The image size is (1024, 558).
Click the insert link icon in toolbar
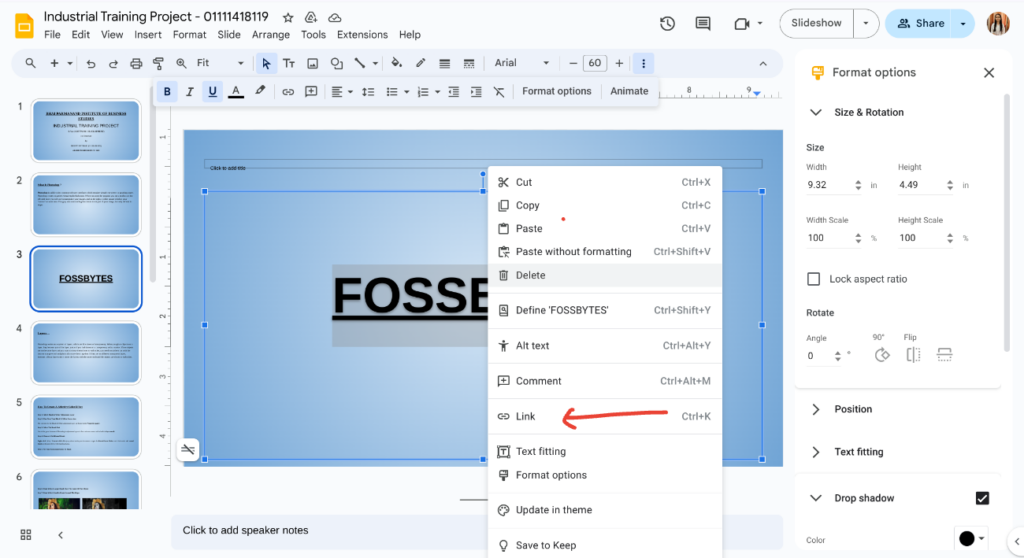click(288, 91)
